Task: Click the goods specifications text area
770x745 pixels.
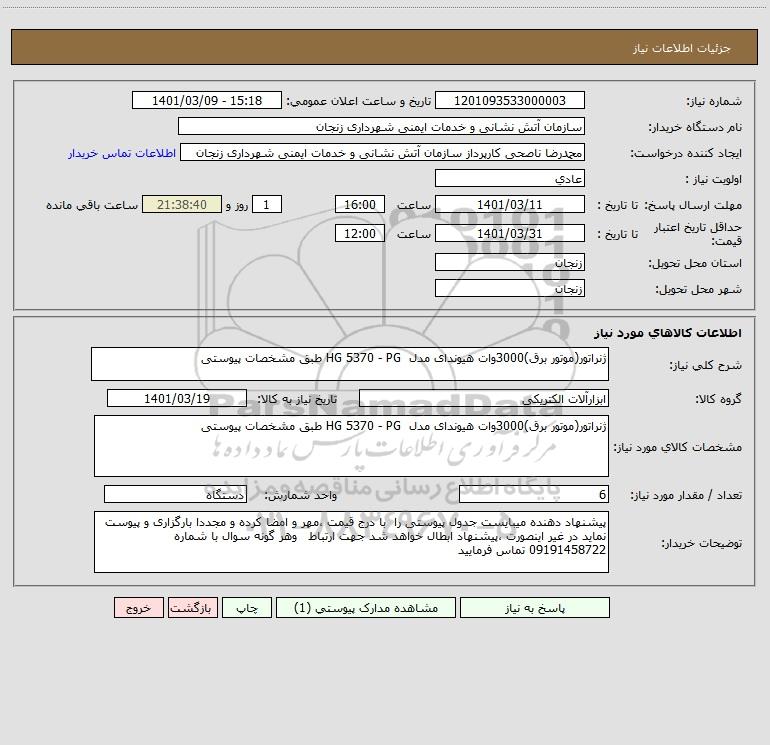Action: click(x=351, y=446)
